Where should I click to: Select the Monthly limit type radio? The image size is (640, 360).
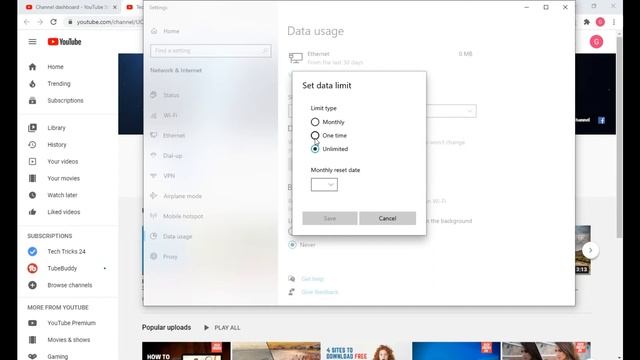pyautogui.click(x=315, y=122)
